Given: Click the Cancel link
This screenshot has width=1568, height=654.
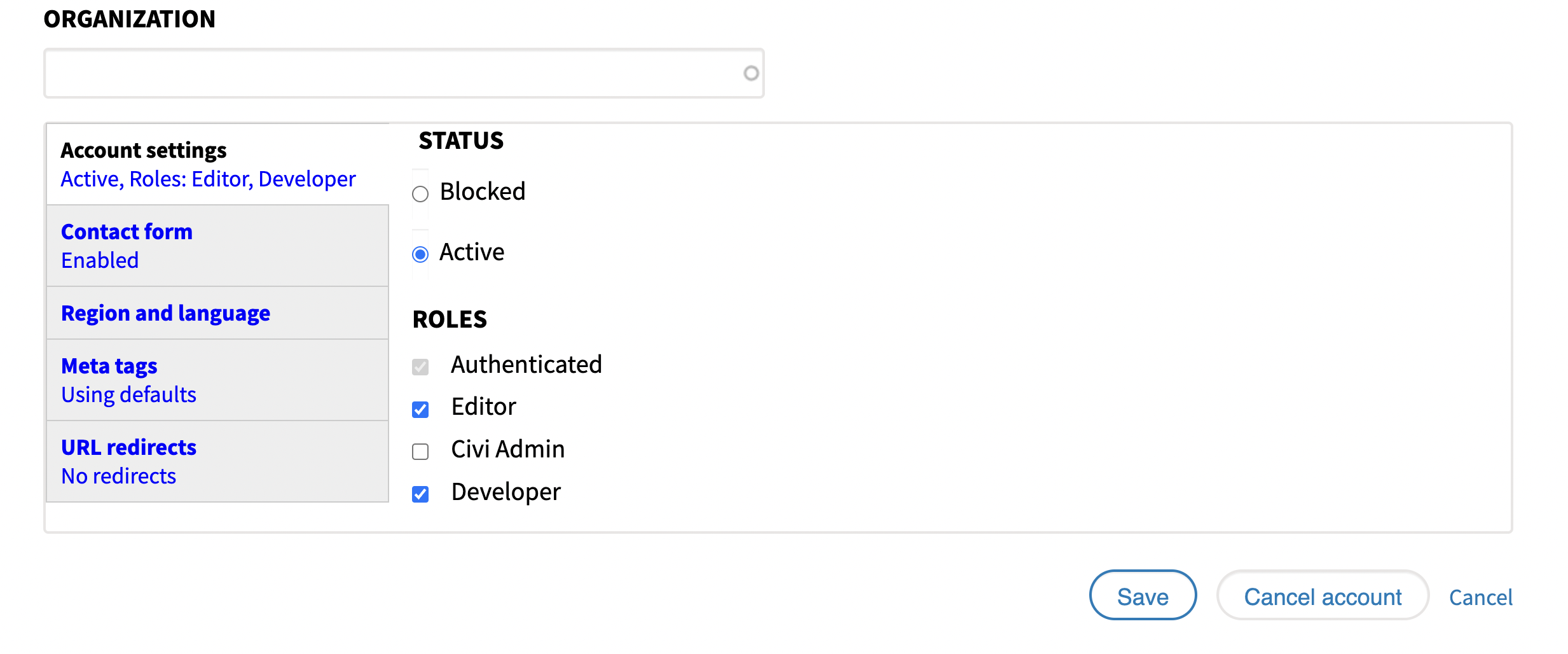Looking at the screenshot, I should (1481, 597).
